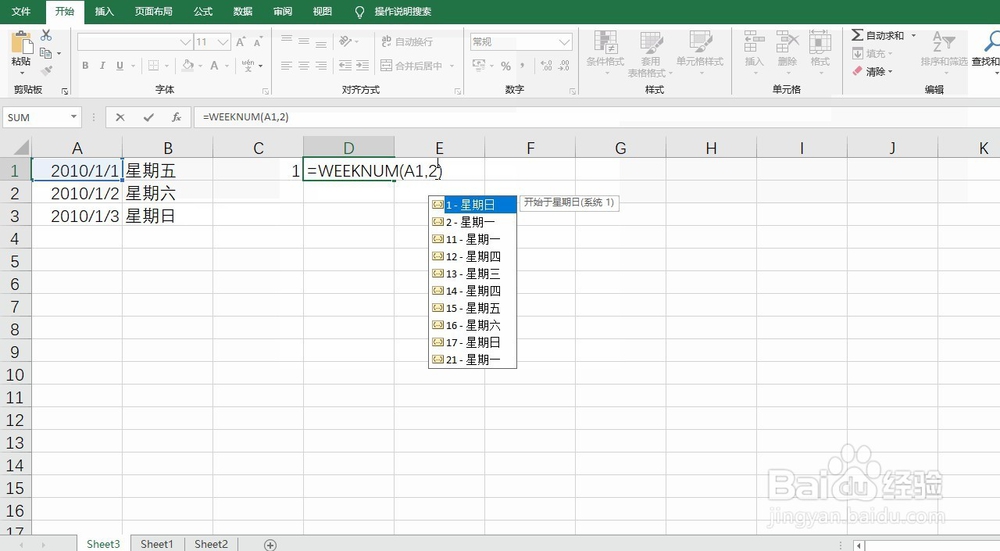Click the center text icon
Screen dimensions: 1000x551
[304, 65]
